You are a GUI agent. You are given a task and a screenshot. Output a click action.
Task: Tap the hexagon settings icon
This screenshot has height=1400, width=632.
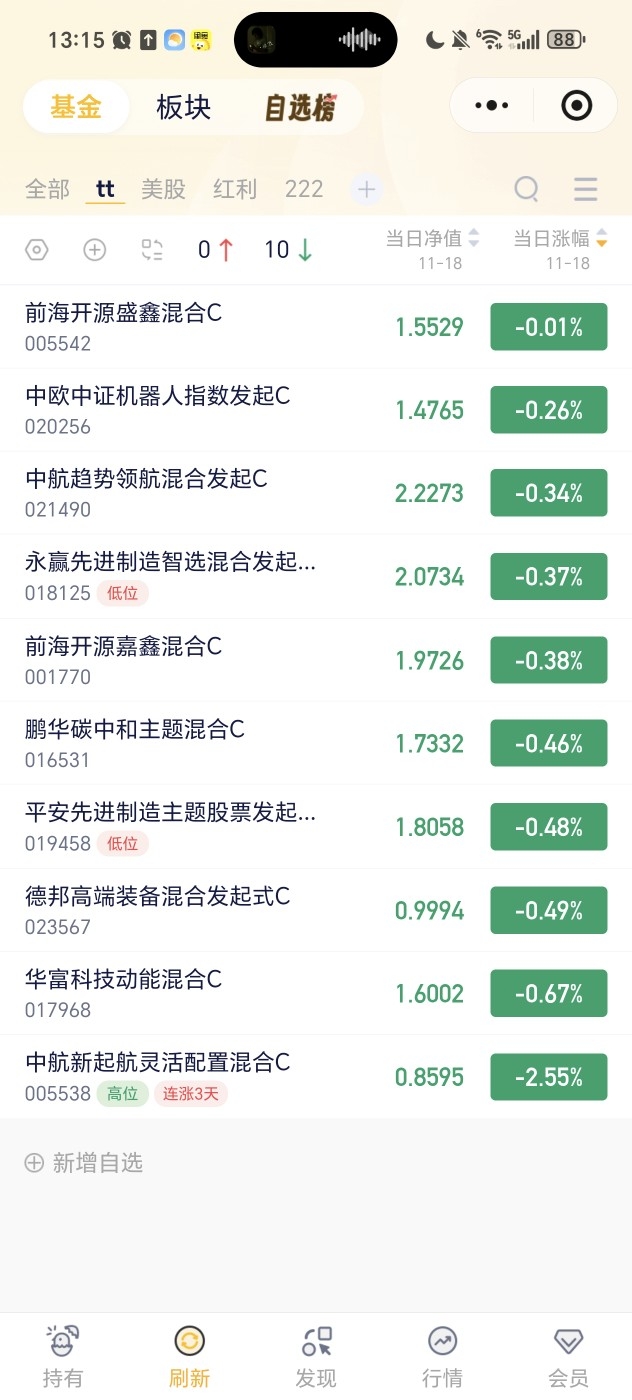36,250
